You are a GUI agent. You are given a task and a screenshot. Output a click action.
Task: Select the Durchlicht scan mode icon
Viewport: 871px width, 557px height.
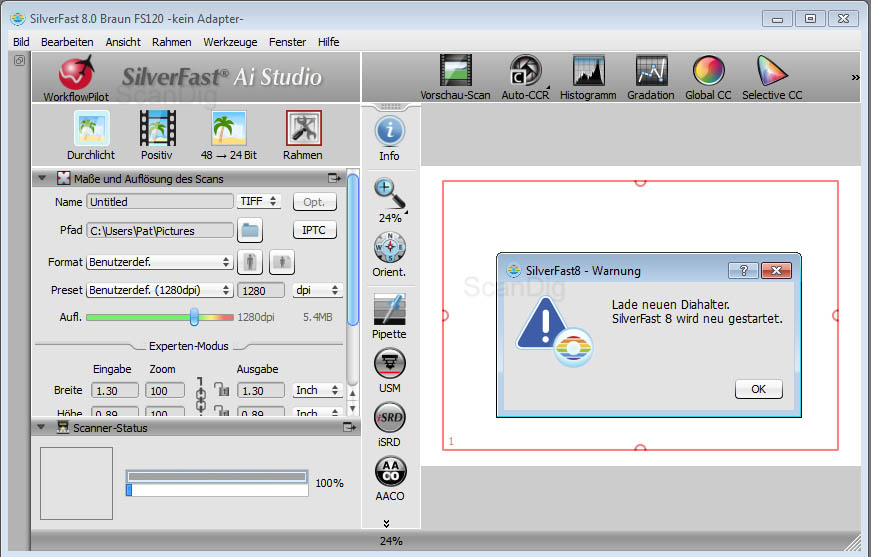(91, 136)
